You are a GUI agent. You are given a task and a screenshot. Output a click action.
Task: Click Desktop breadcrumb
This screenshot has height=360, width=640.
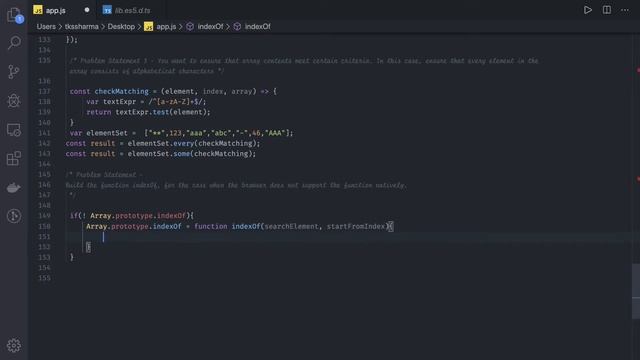point(121,27)
